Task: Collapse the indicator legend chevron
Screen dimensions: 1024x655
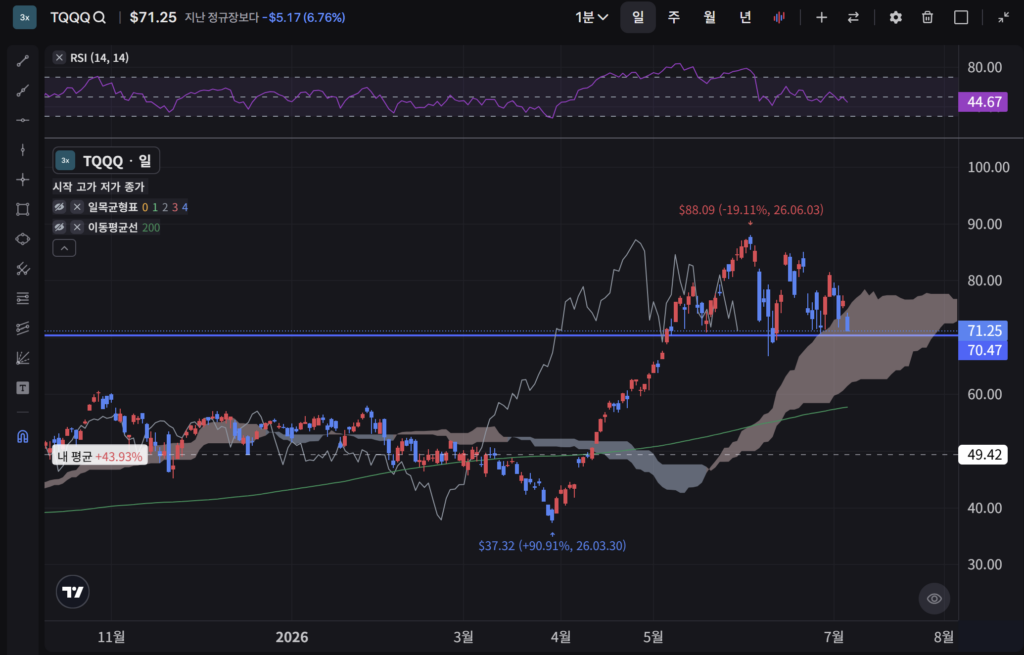Action: click(64, 248)
